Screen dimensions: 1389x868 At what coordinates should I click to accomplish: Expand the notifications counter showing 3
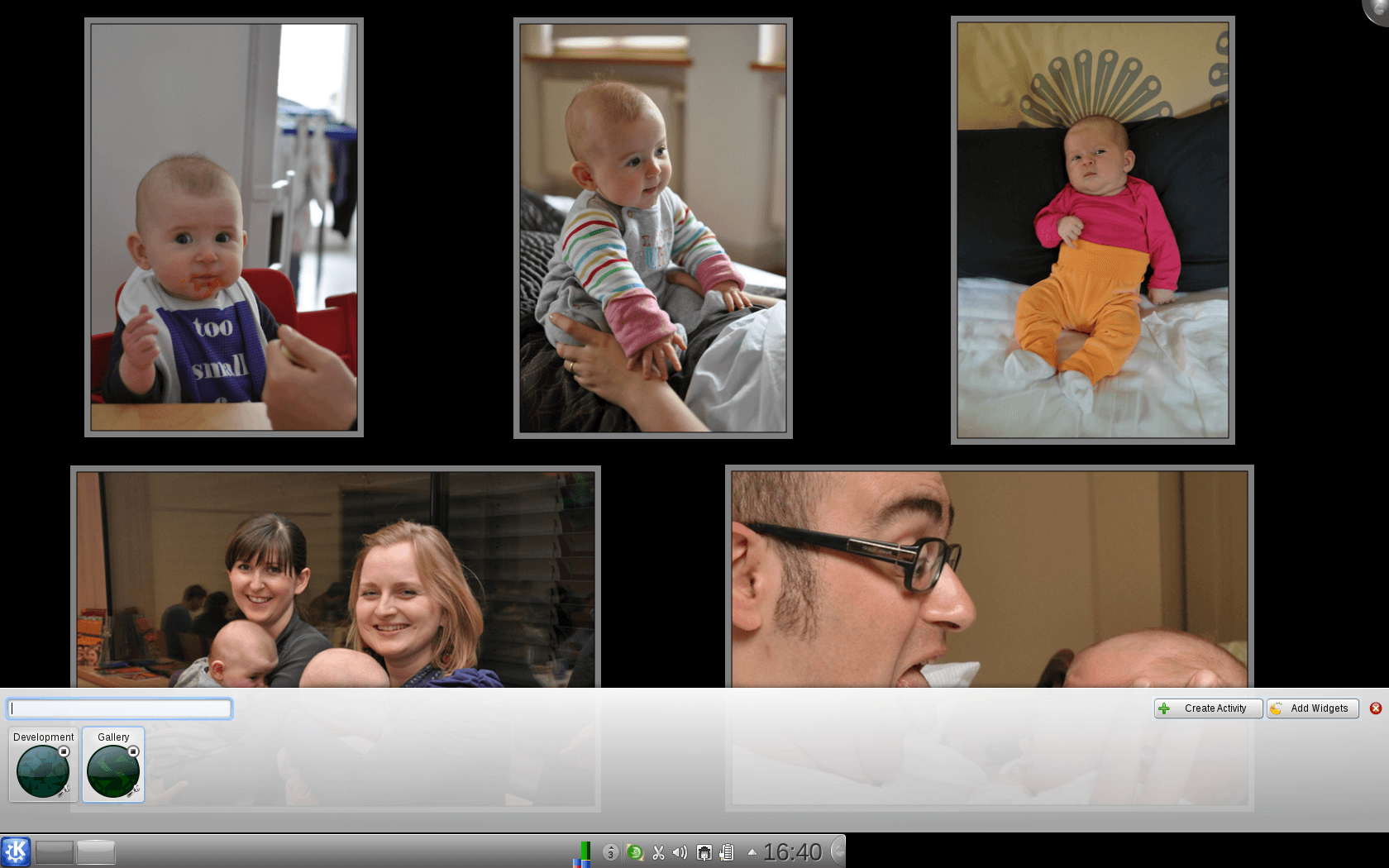tap(610, 852)
